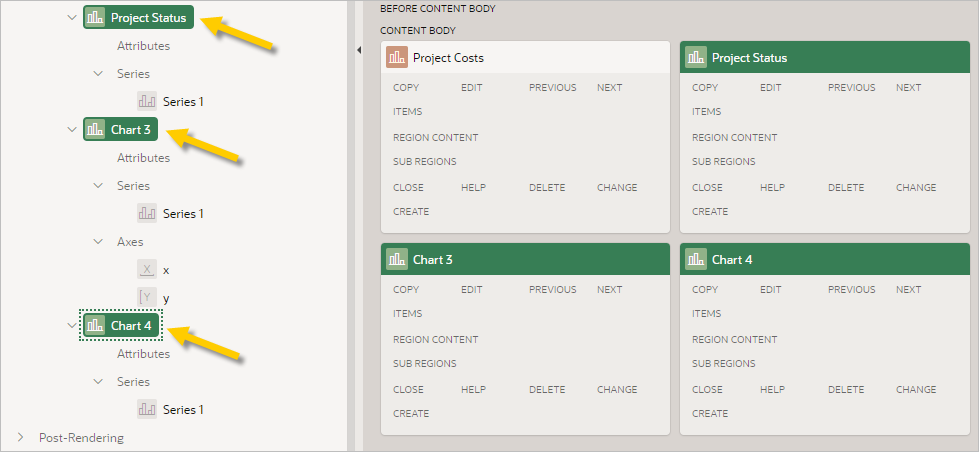The height and width of the screenshot is (452, 979).
Task: Click the x axis icon in tree
Action: pyautogui.click(x=147, y=270)
